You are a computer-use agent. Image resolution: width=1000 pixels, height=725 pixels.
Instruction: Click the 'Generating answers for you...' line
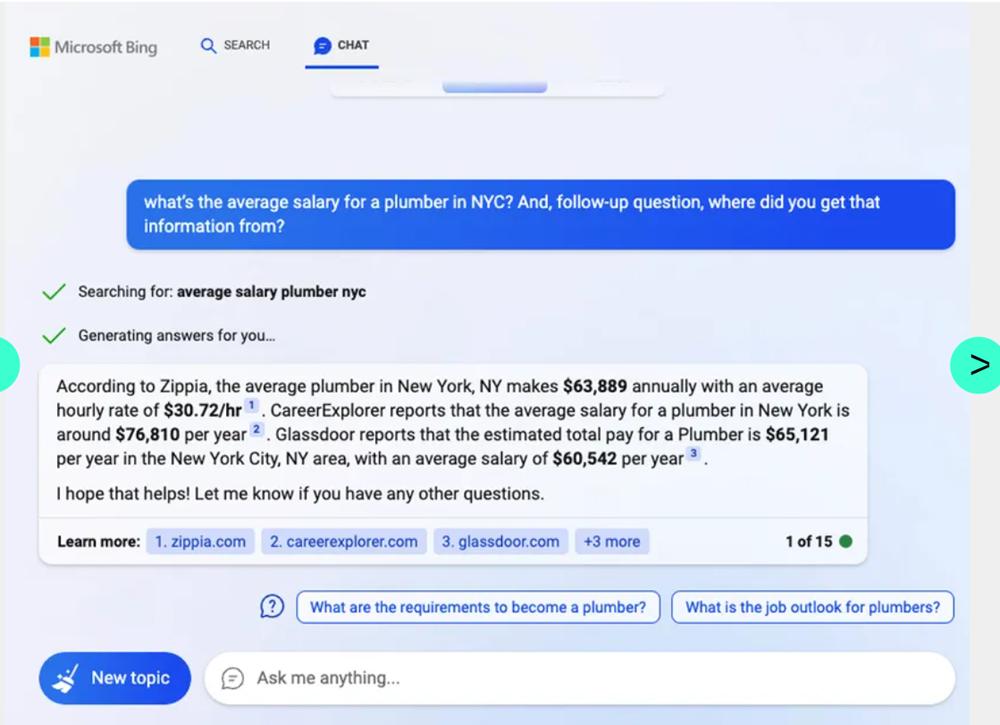177,335
